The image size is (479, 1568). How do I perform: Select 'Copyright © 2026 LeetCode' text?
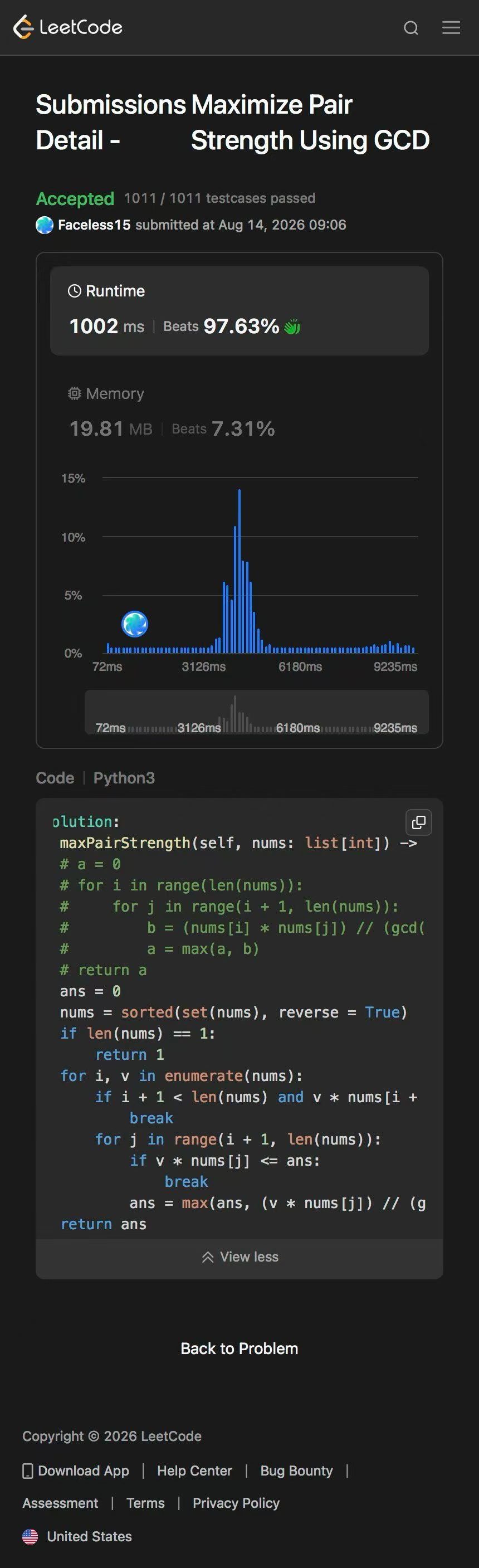point(112,1436)
